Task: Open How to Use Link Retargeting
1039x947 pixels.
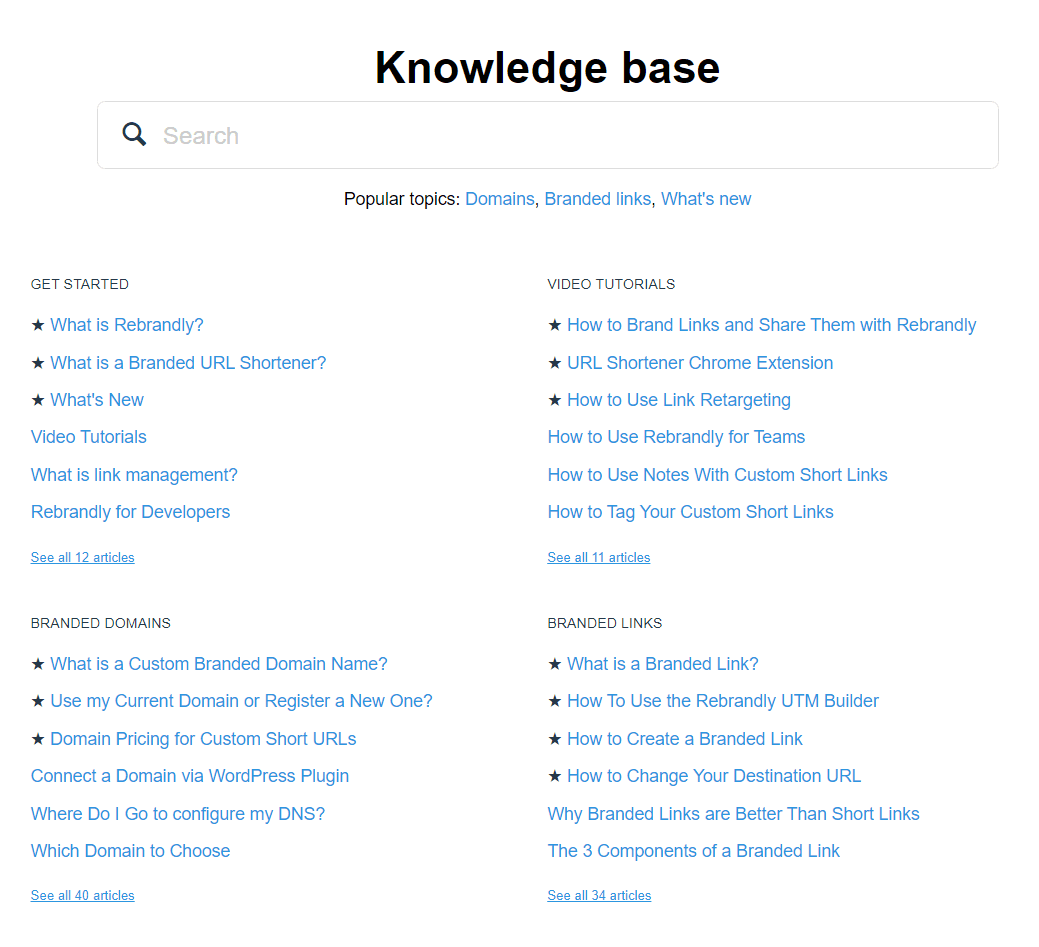Action: coord(678,400)
